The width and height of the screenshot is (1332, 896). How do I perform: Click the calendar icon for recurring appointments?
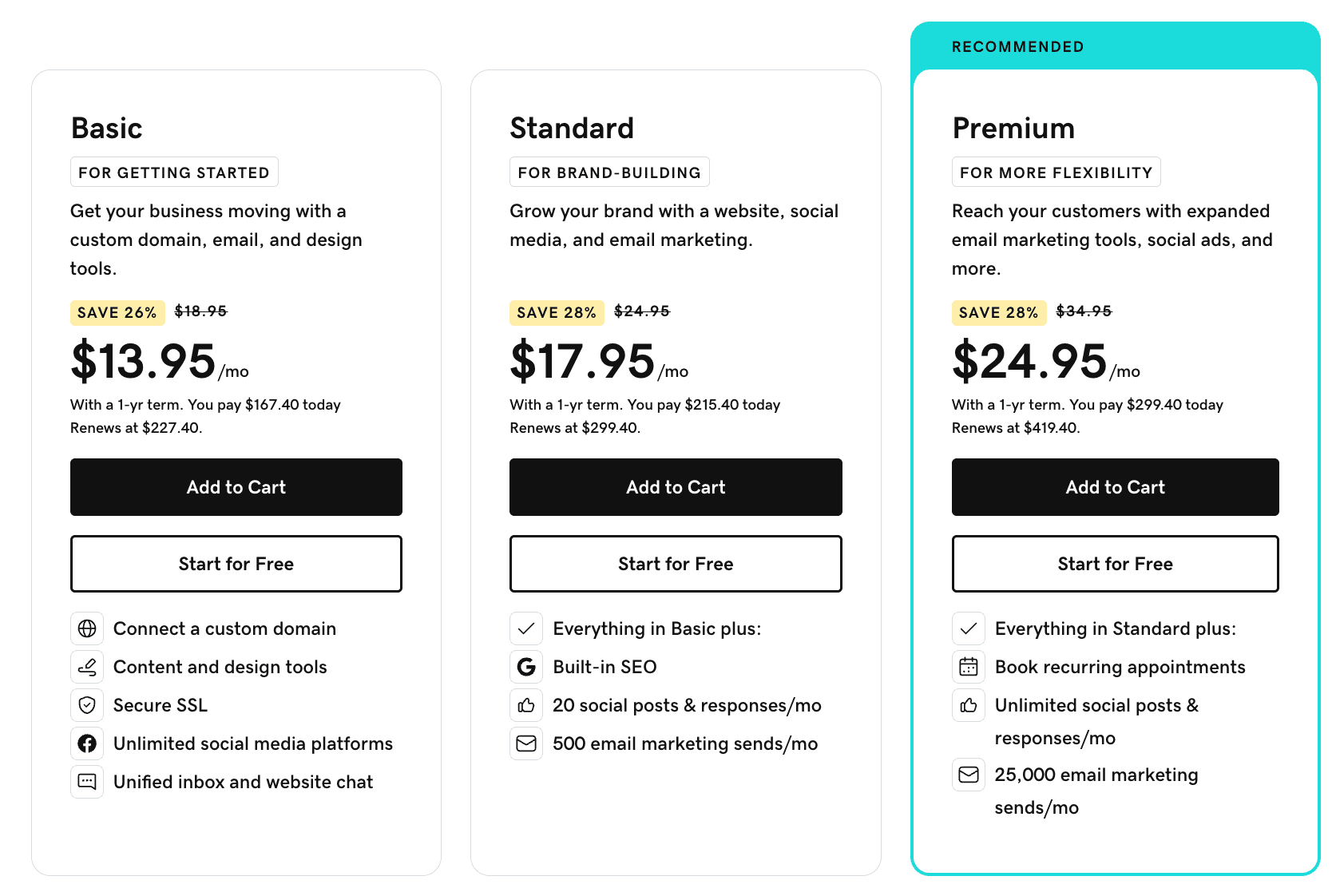coord(969,667)
